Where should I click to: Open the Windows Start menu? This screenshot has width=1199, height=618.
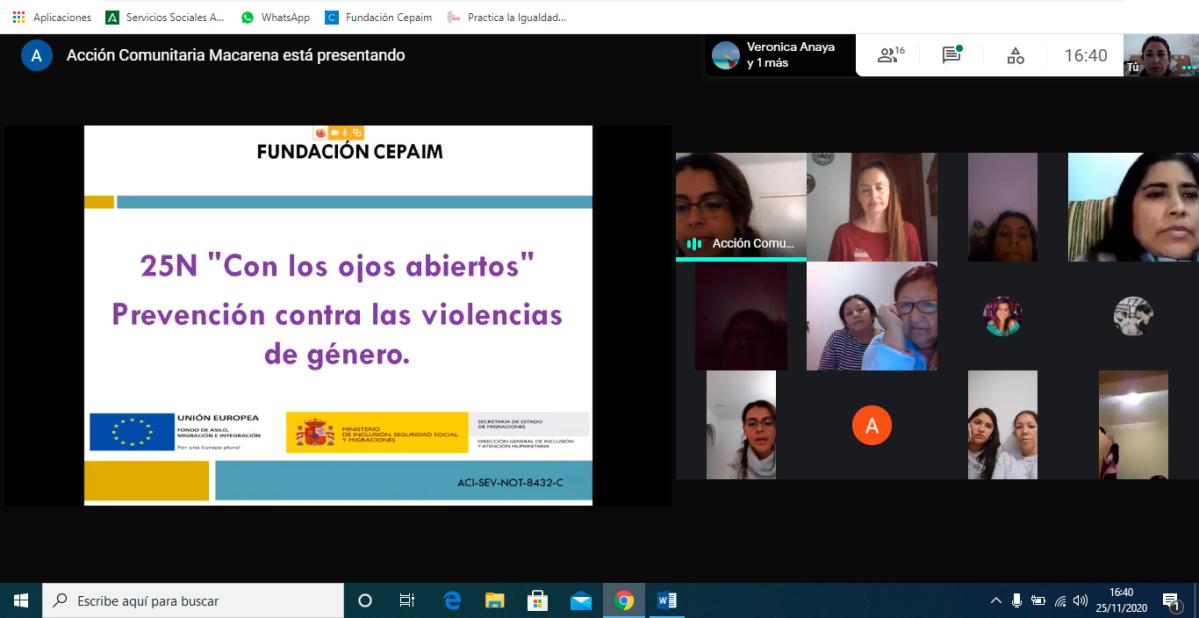[21, 600]
